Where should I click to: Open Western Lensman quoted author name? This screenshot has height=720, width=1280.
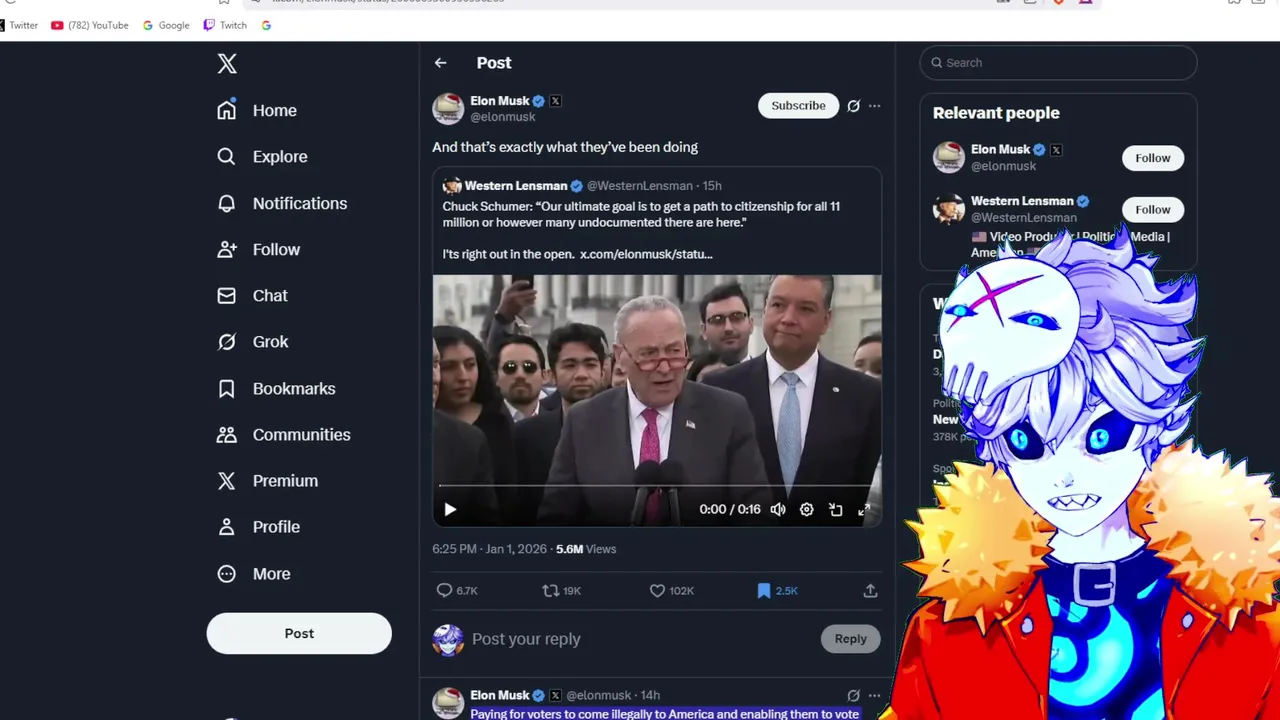516,186
